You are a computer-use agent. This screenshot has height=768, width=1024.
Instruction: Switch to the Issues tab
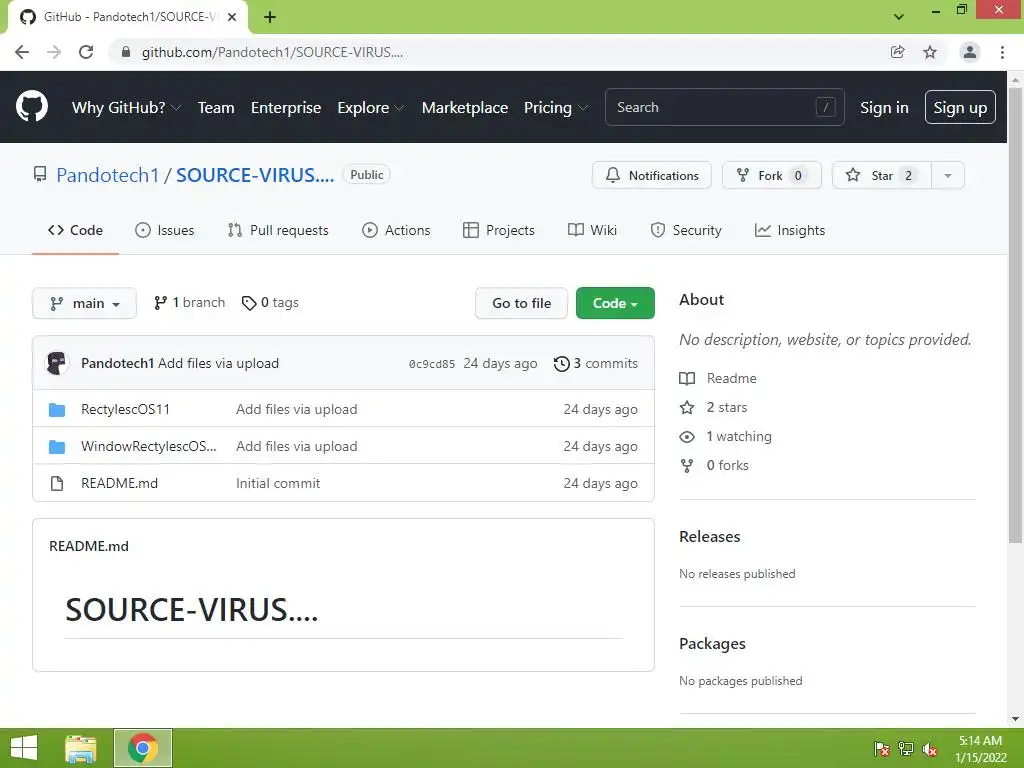click(x=165, y=231)
